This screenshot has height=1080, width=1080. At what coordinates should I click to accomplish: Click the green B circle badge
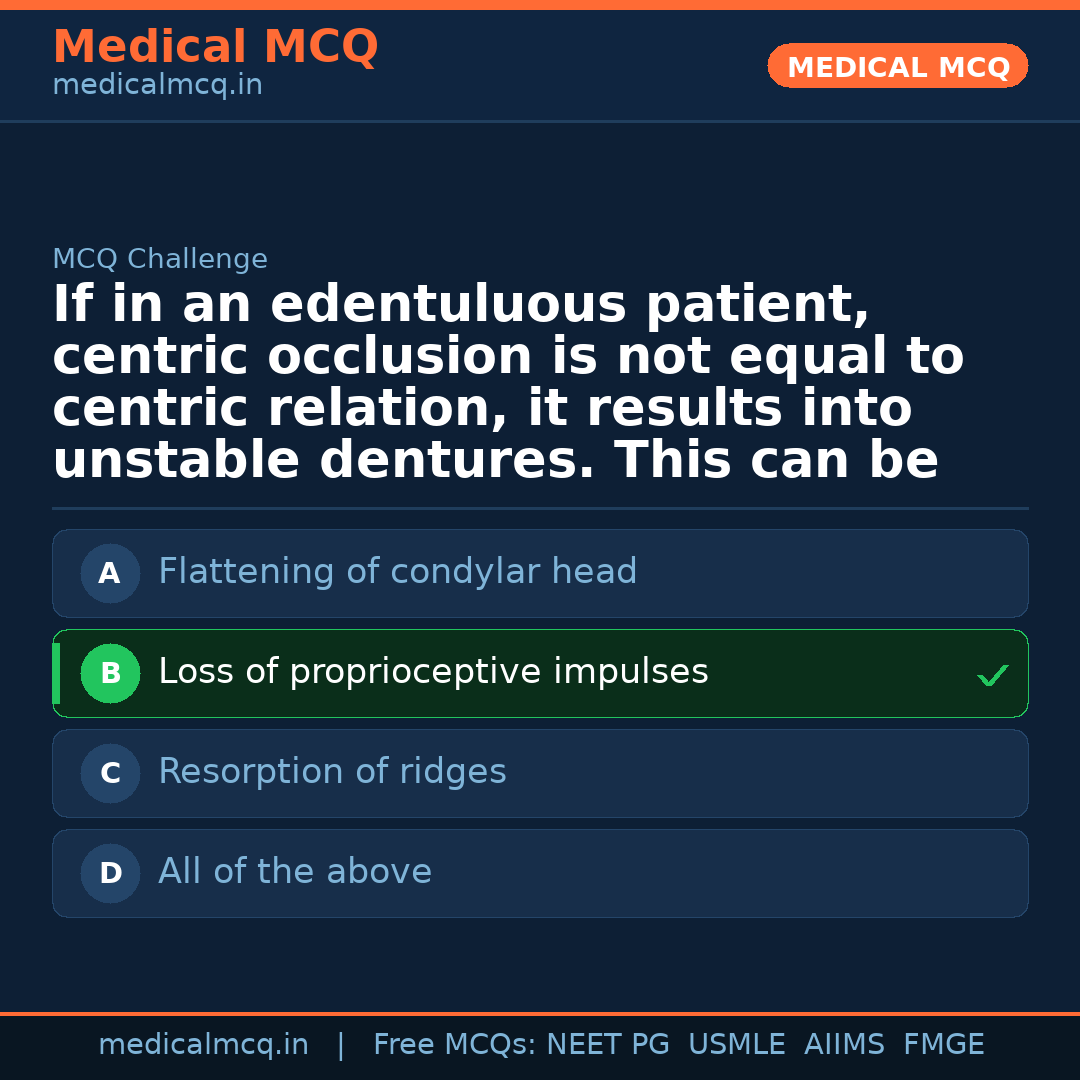point(110,674)
